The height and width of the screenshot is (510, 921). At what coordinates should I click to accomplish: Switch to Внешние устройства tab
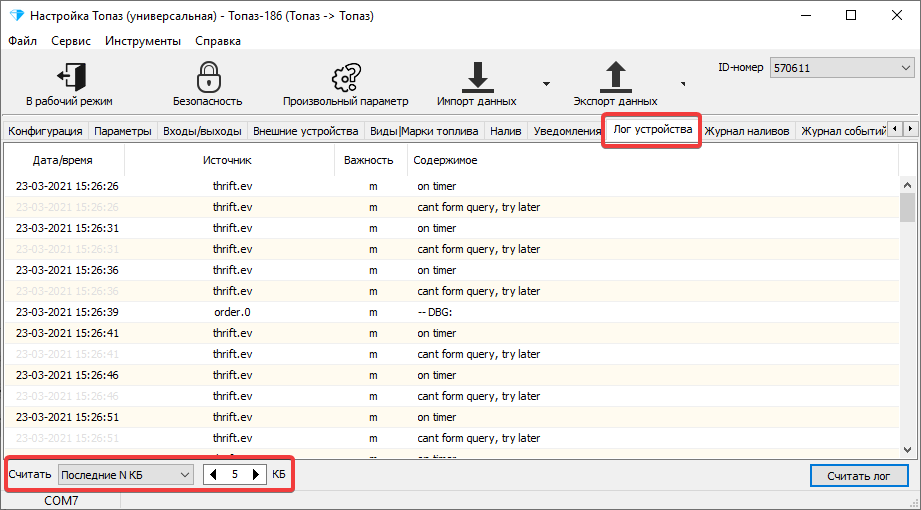305,131
